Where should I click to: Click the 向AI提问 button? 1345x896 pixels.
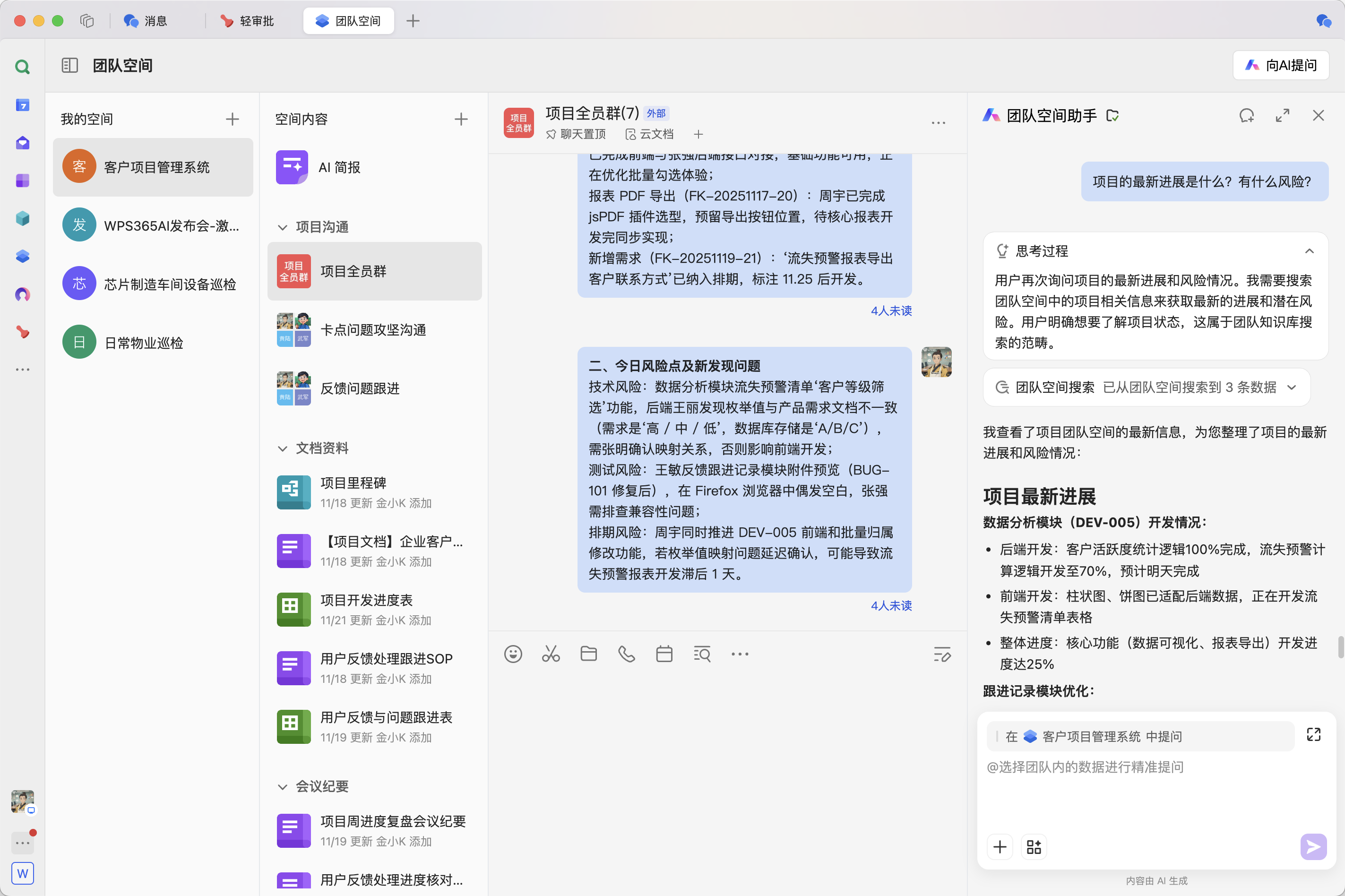(x=1280, y=65)
